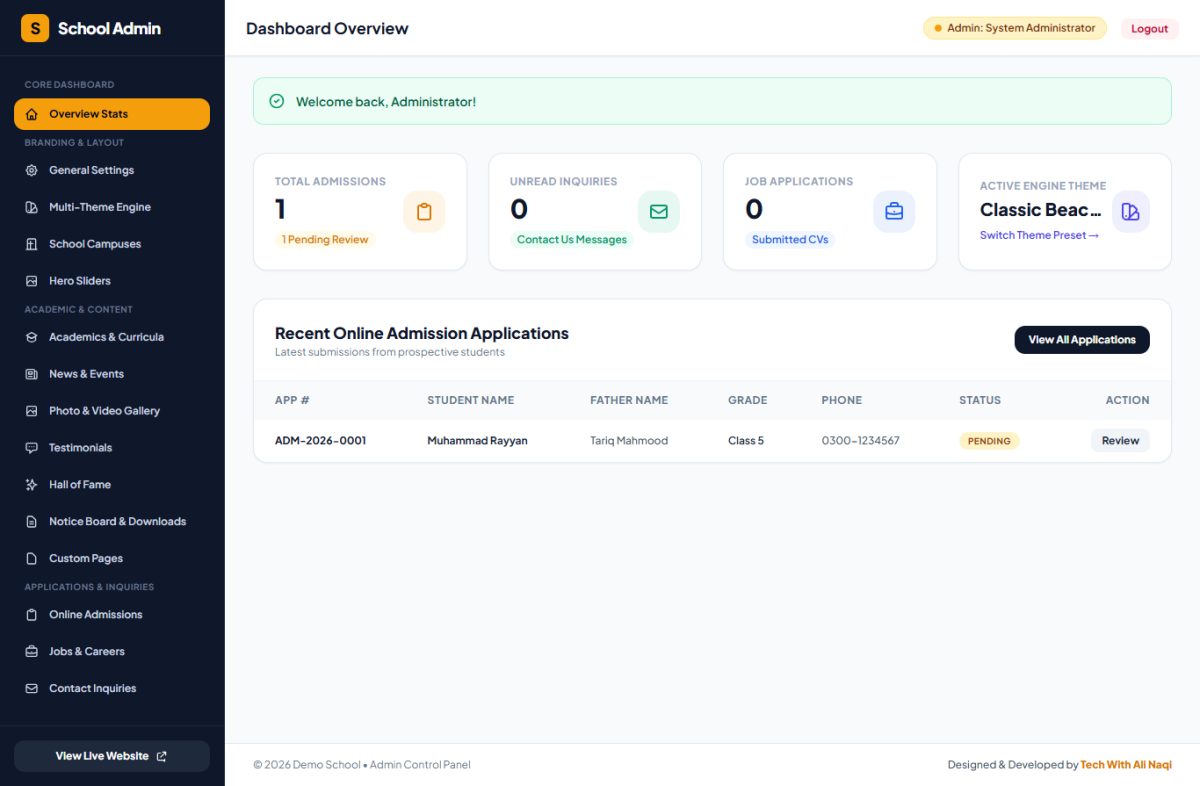The width and height of the screenshot is (1200, 786).
Task: Click View Live Website button
Action: coord(112,756)
